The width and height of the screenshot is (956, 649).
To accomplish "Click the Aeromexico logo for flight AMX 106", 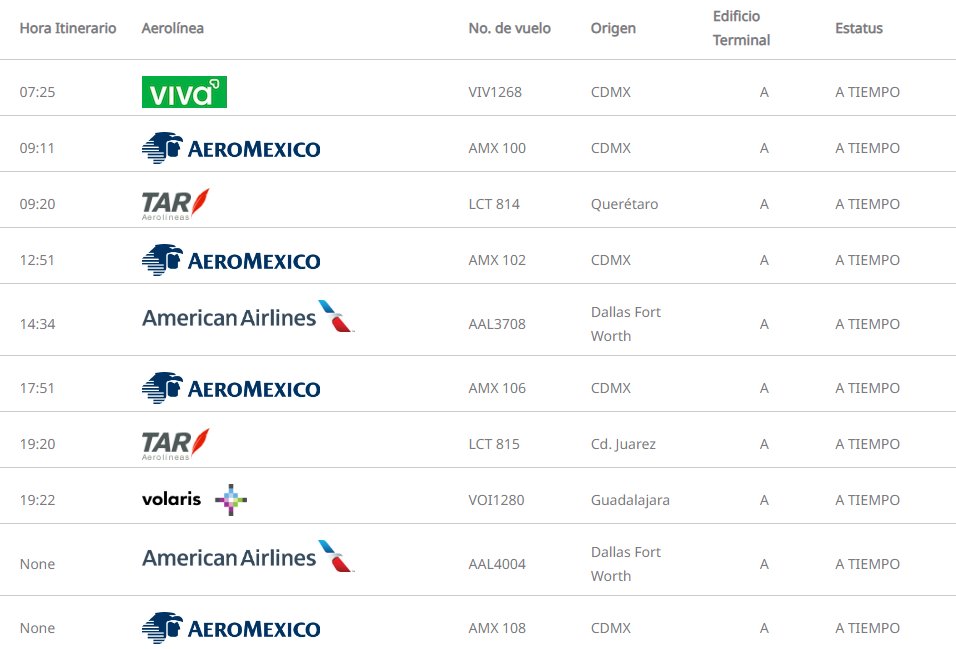I will tap(231, 388).
